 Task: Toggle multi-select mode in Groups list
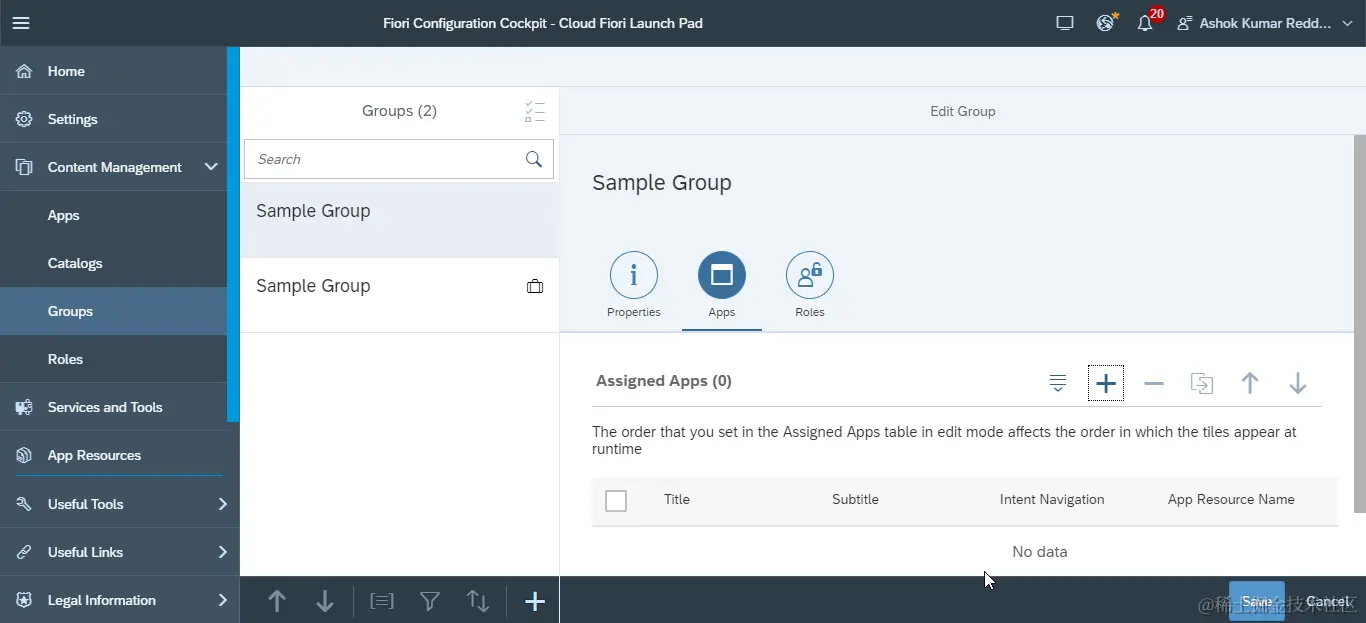[x=535, y=111]
